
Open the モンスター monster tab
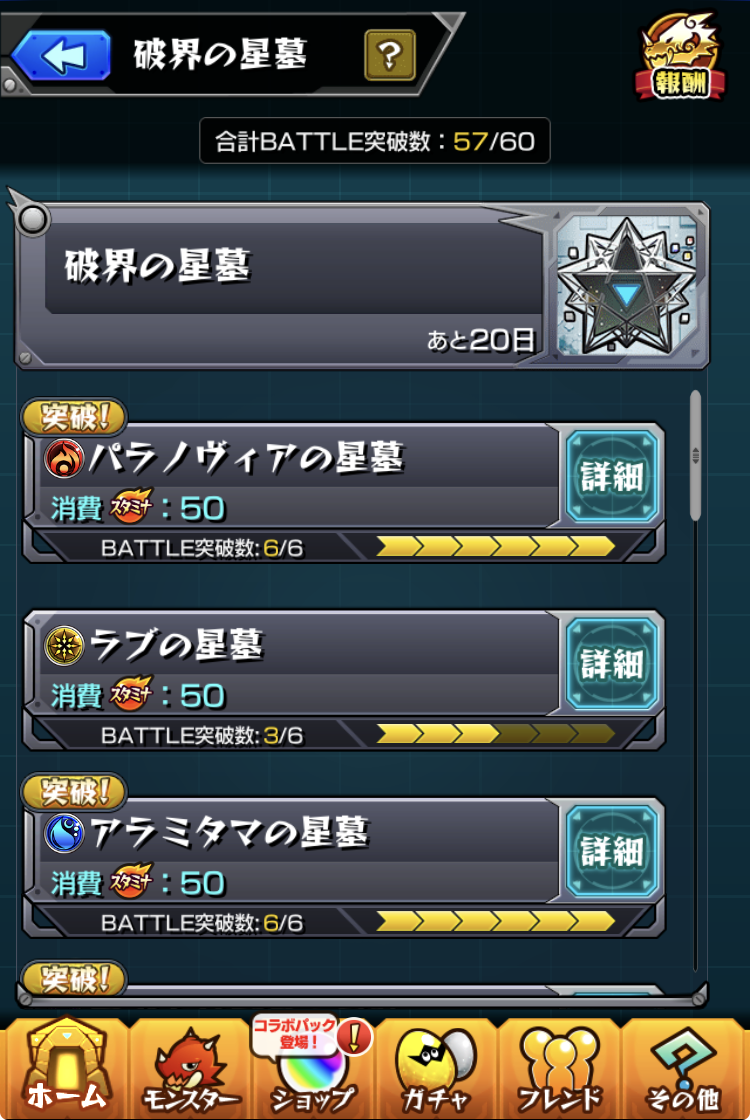(x=190, y=1069)
